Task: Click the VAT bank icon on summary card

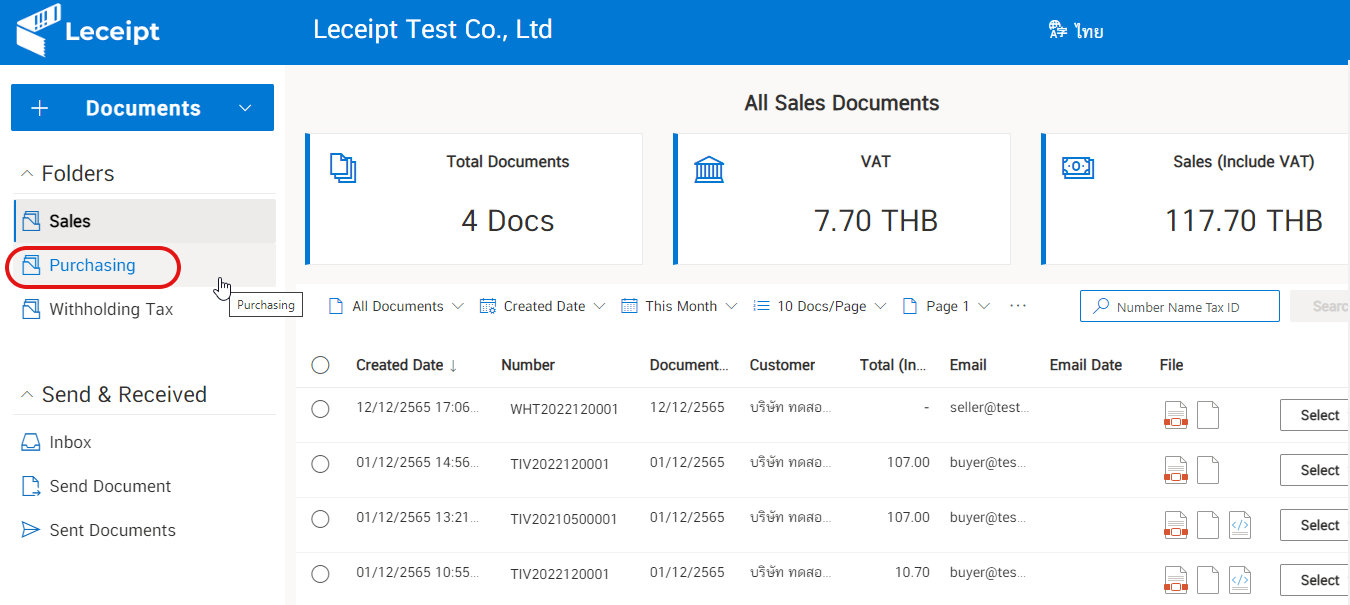Action: click(x=710, y=168)
